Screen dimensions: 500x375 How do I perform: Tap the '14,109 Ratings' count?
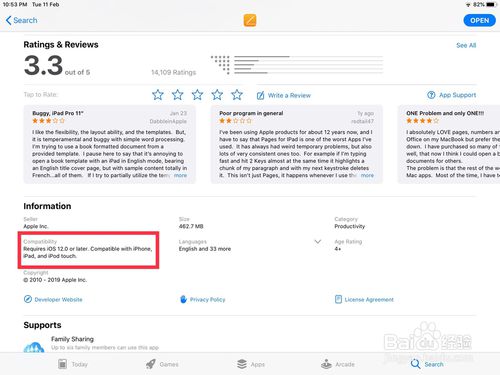174,72
